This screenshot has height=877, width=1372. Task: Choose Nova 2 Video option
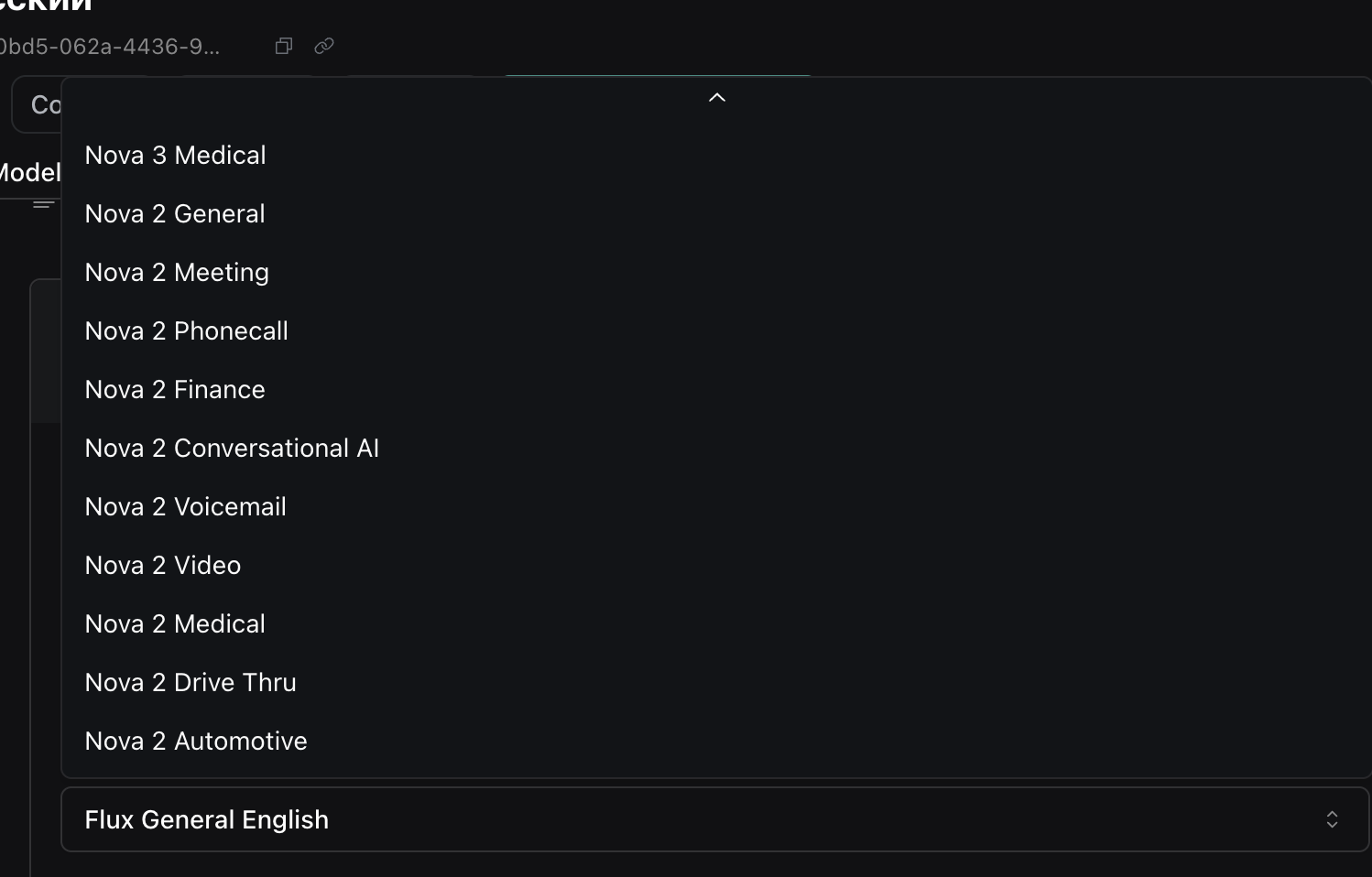(163, 566)
